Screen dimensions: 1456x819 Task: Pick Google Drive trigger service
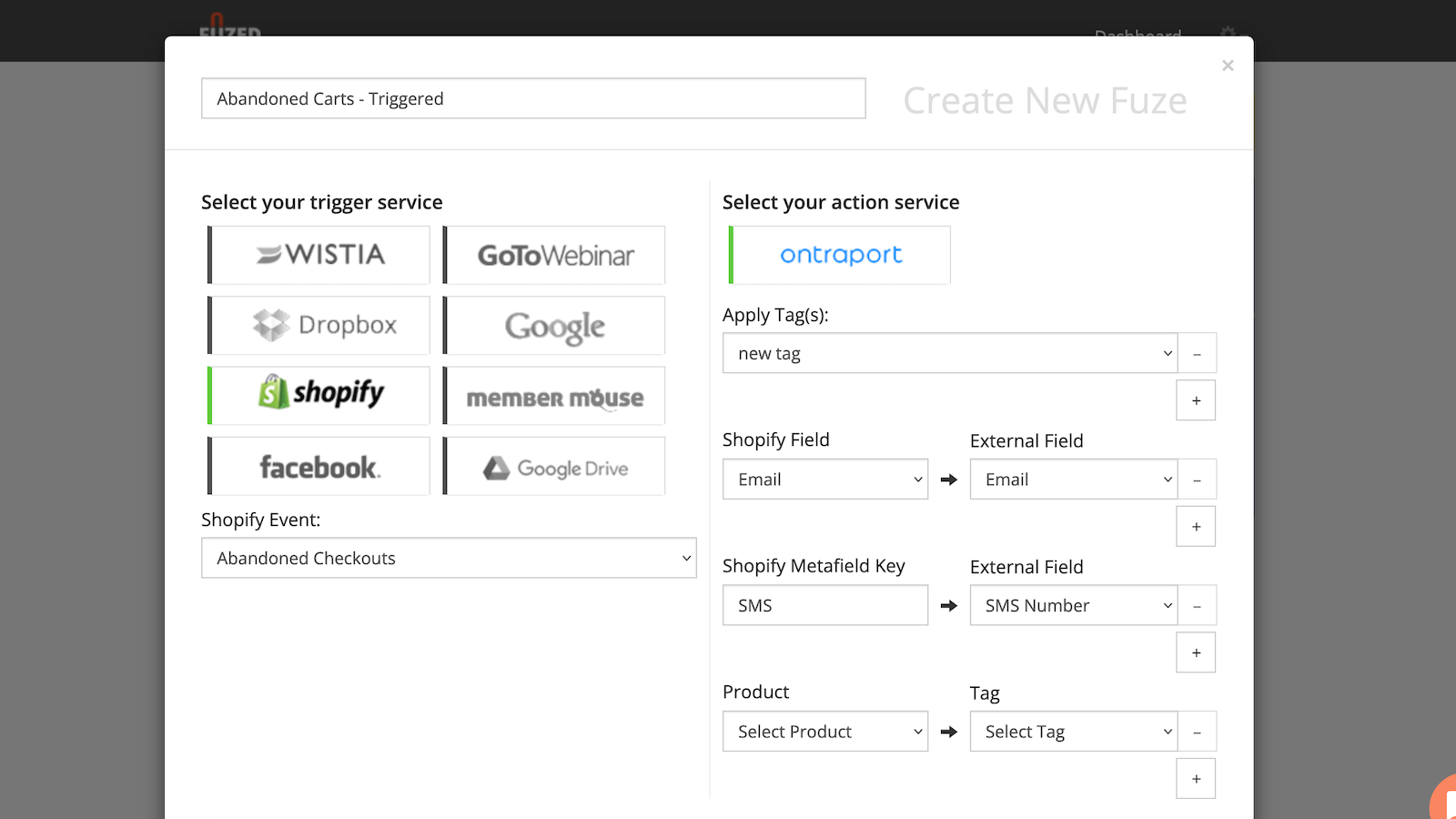pos(554,466)
